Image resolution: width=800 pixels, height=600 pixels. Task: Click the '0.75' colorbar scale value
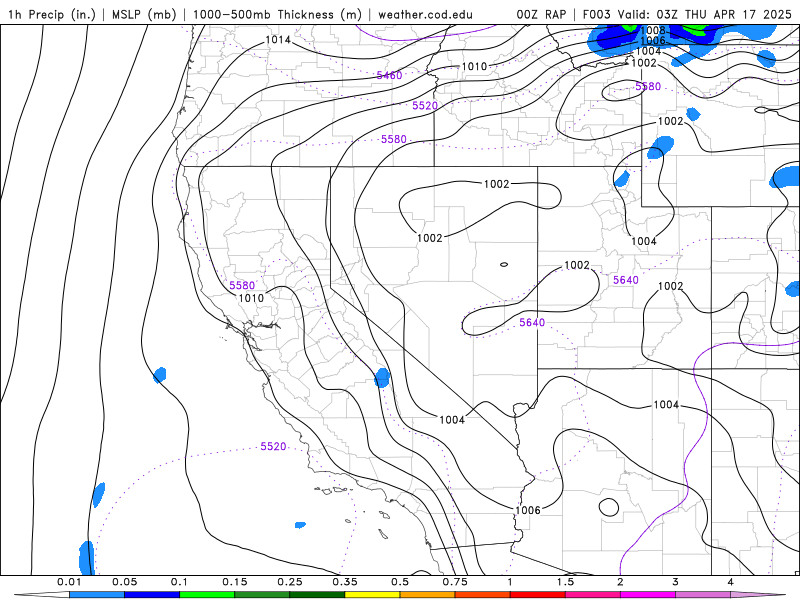click(x=455, y=582)
